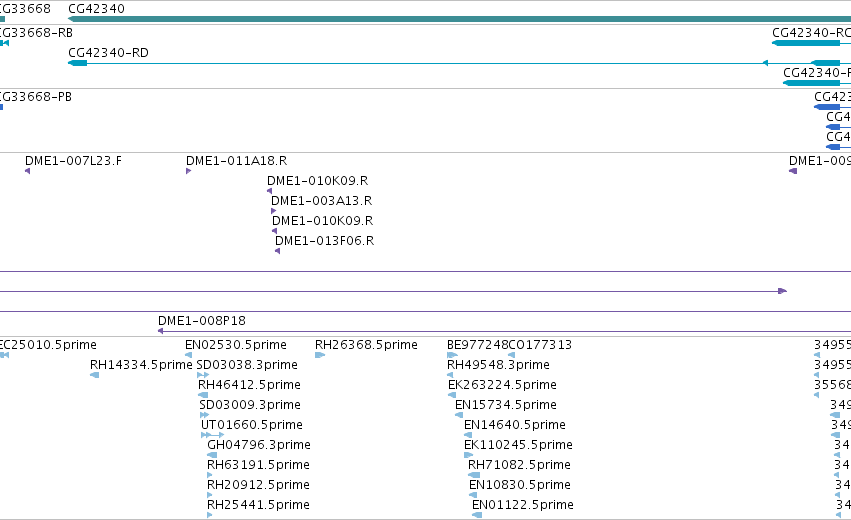
Task: Click the CG42340-RC transcript label
Action: pos(811,33)
